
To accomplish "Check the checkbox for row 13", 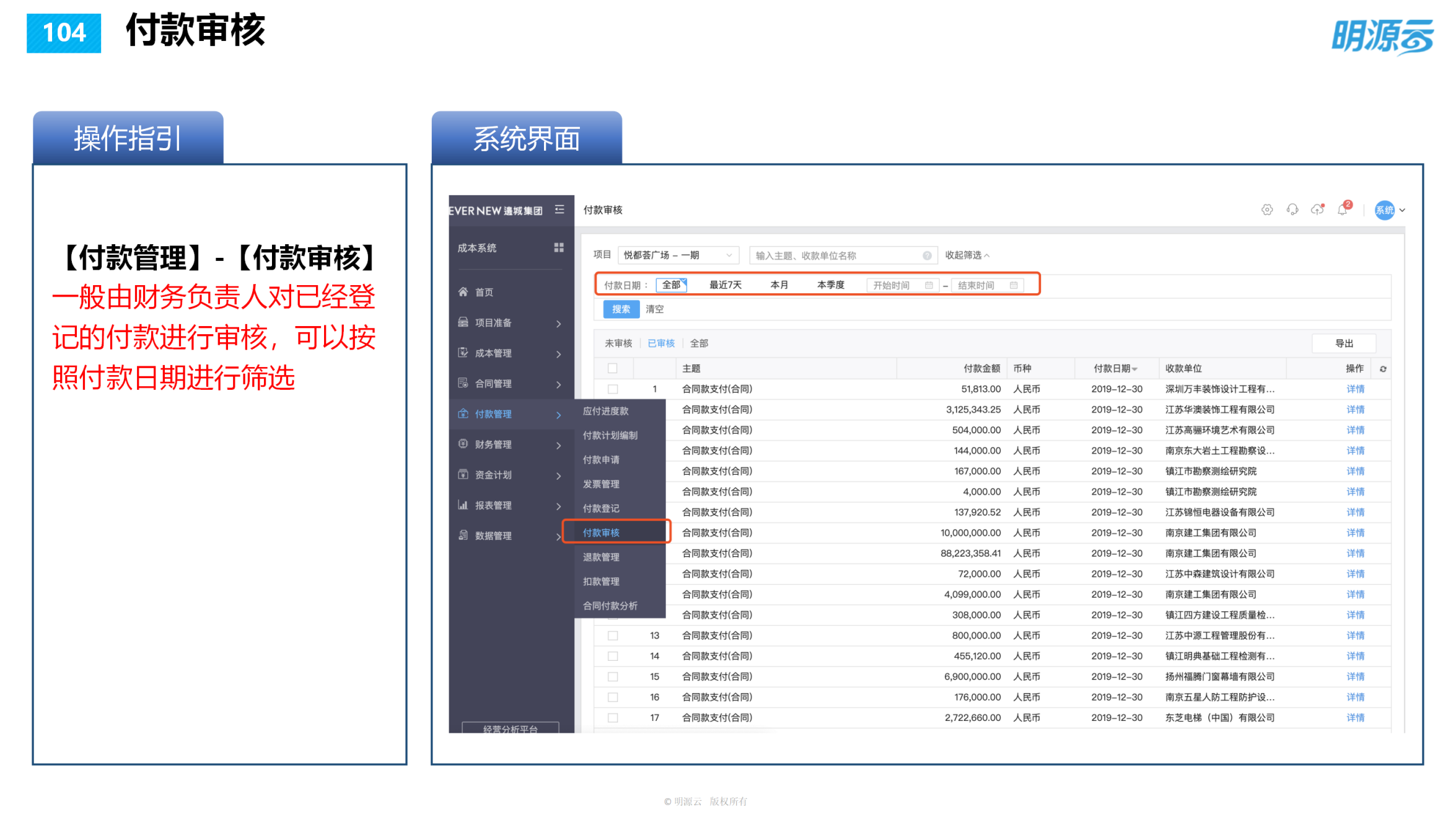I will click(613, 635).
